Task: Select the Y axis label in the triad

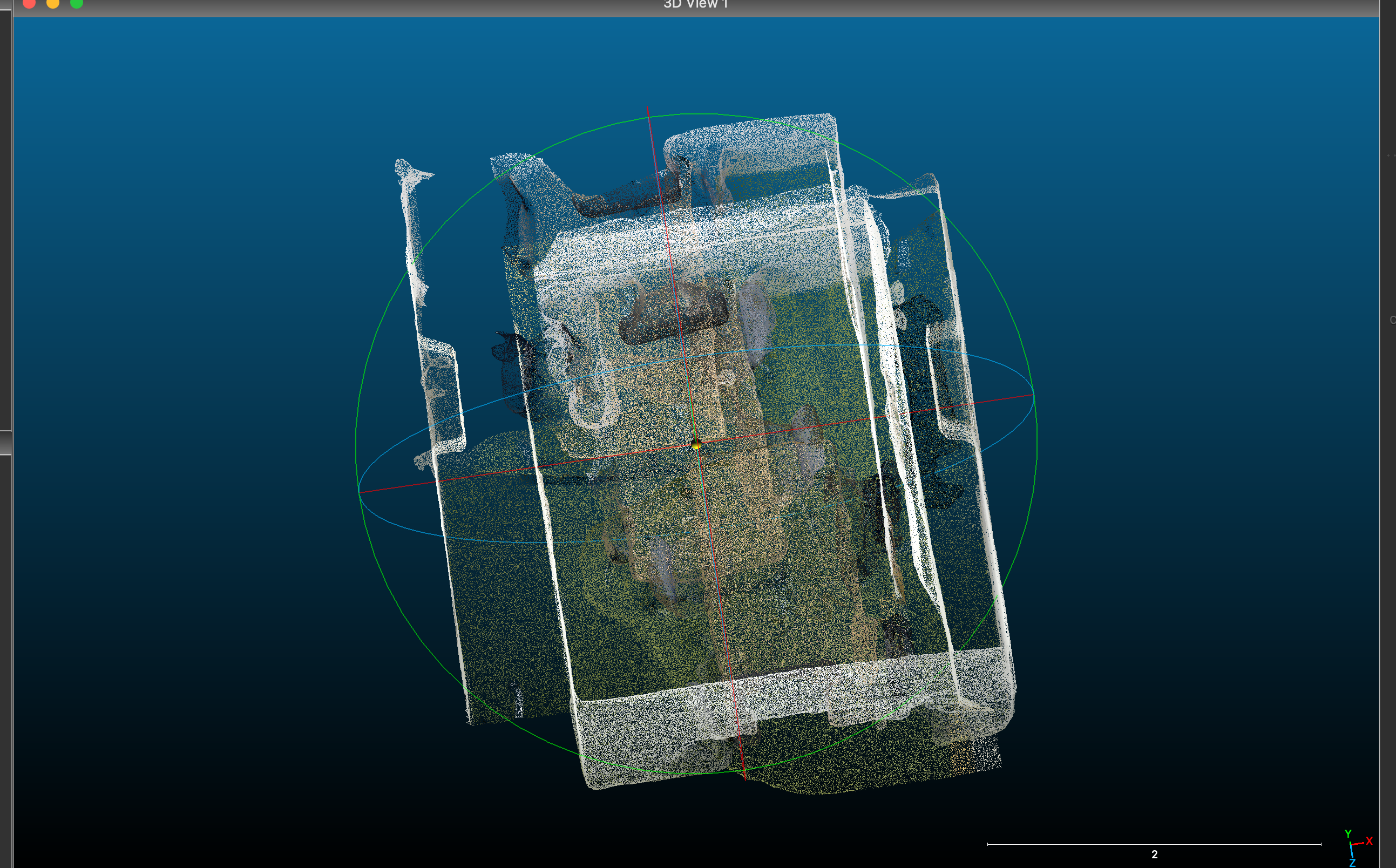Action: [1348, 833]
